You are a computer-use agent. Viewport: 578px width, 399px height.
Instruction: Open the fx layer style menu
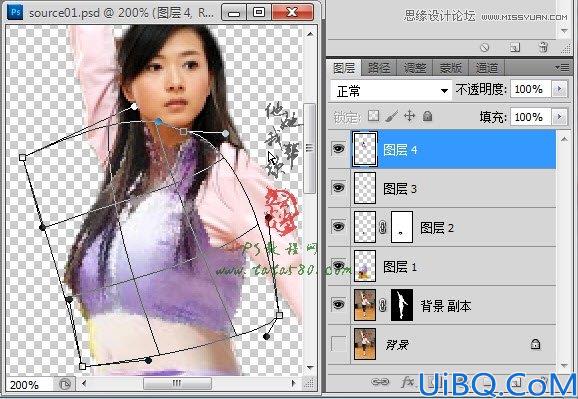point(407,382)
